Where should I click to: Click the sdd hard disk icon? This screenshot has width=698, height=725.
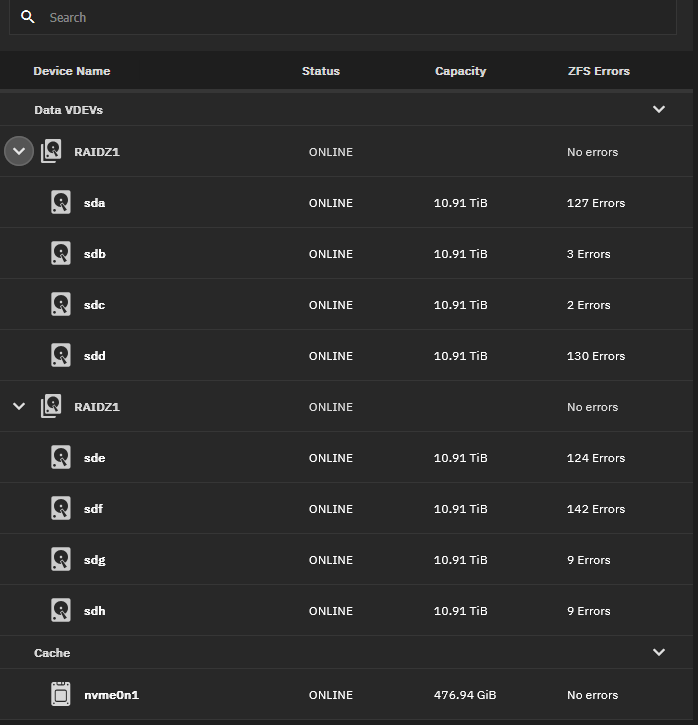[61, 356]
